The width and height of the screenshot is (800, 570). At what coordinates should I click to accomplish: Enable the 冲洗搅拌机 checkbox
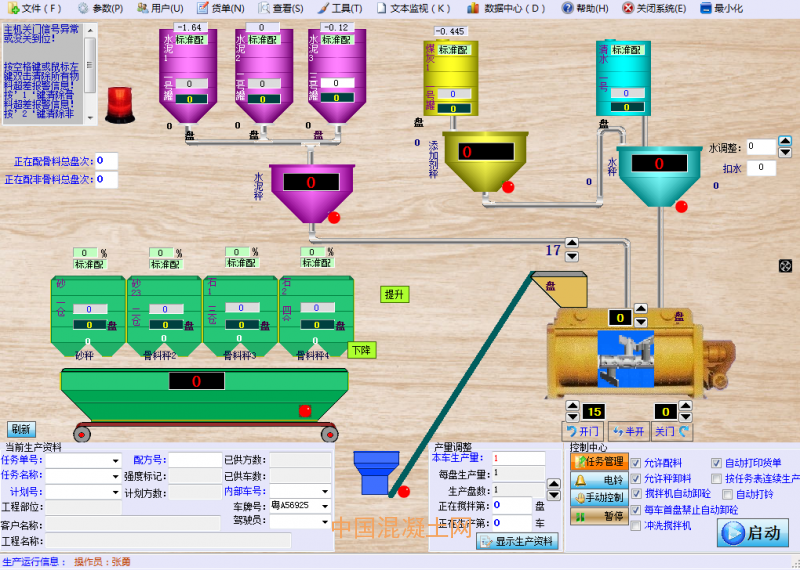636,526
